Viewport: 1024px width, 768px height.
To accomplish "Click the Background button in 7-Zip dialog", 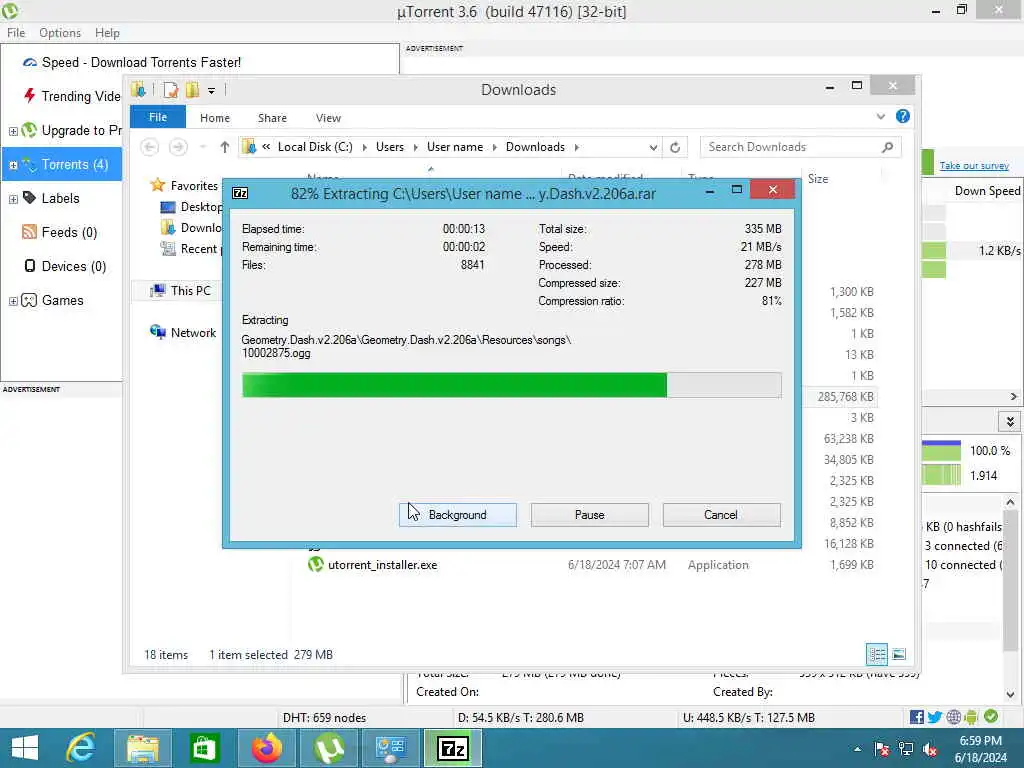I will click(x=457, y=515).
